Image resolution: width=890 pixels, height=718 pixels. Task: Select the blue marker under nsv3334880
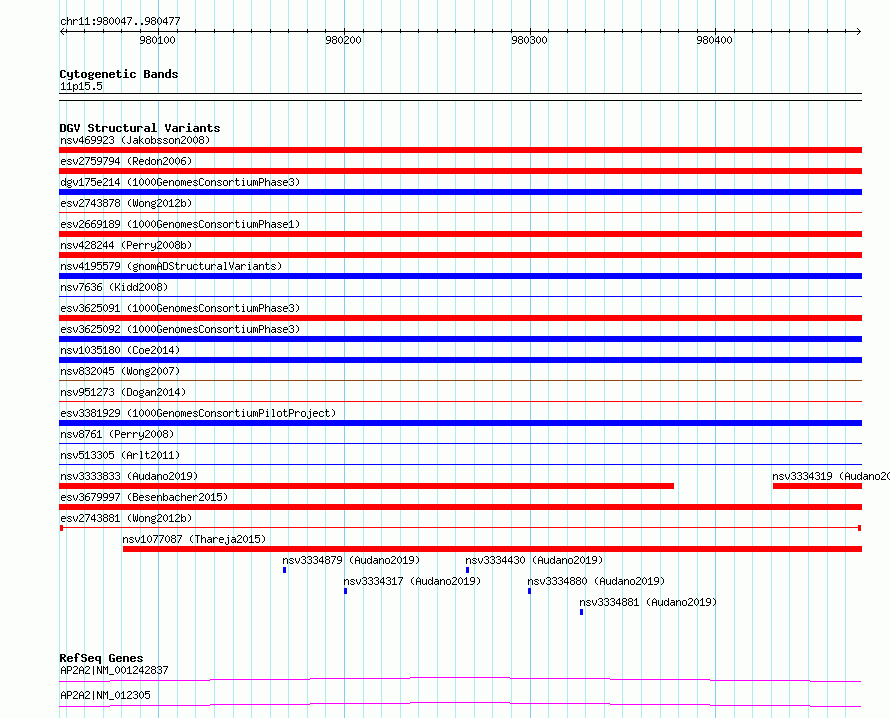pos(529,591)
